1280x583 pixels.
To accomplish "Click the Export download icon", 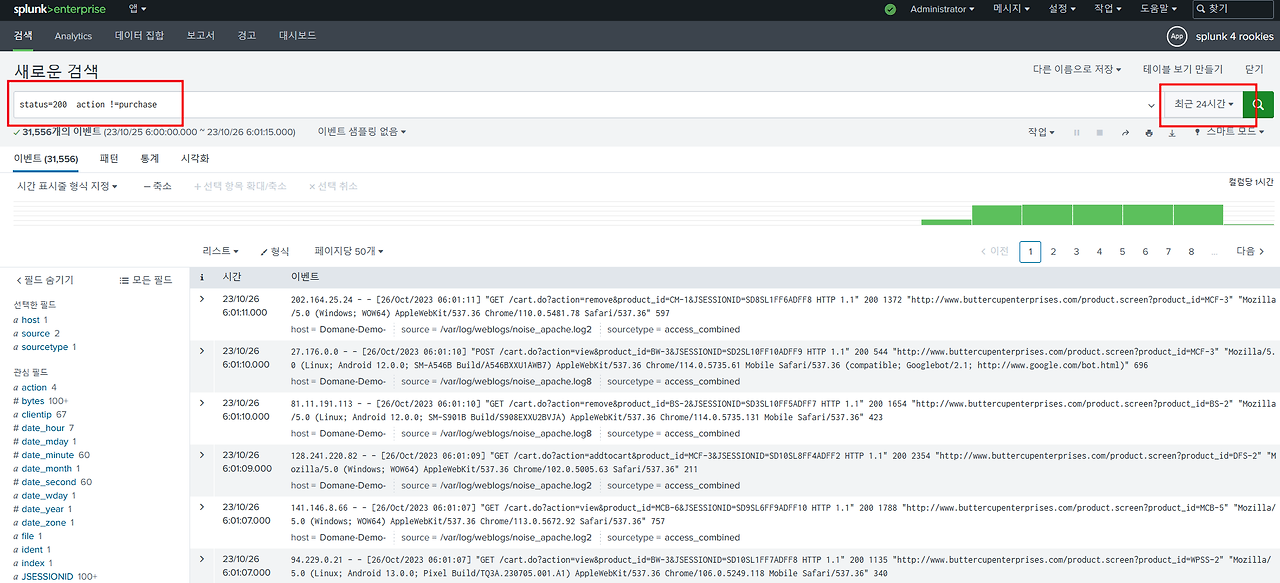I will [x=1172, y=132].
